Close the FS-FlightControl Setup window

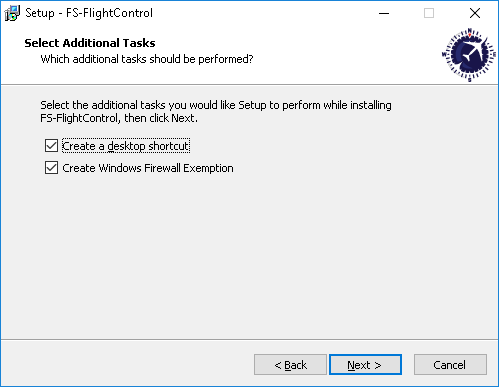(475, 13)
